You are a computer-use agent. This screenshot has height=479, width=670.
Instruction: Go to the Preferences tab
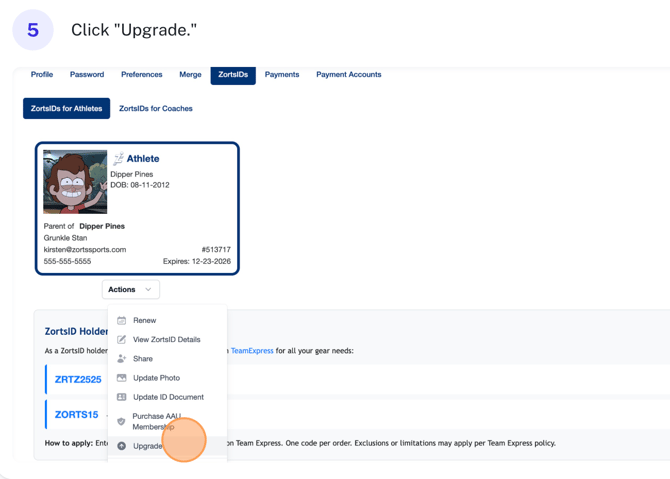tap(142, 75)
